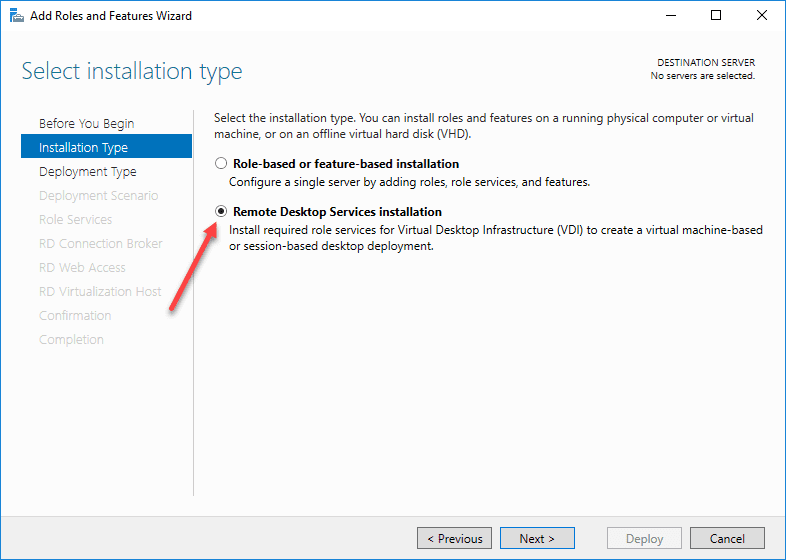This screenshot has width=786, height=560.
Task: Close the Add Roles and Features Wizard
Action: (x=762, y=15)
